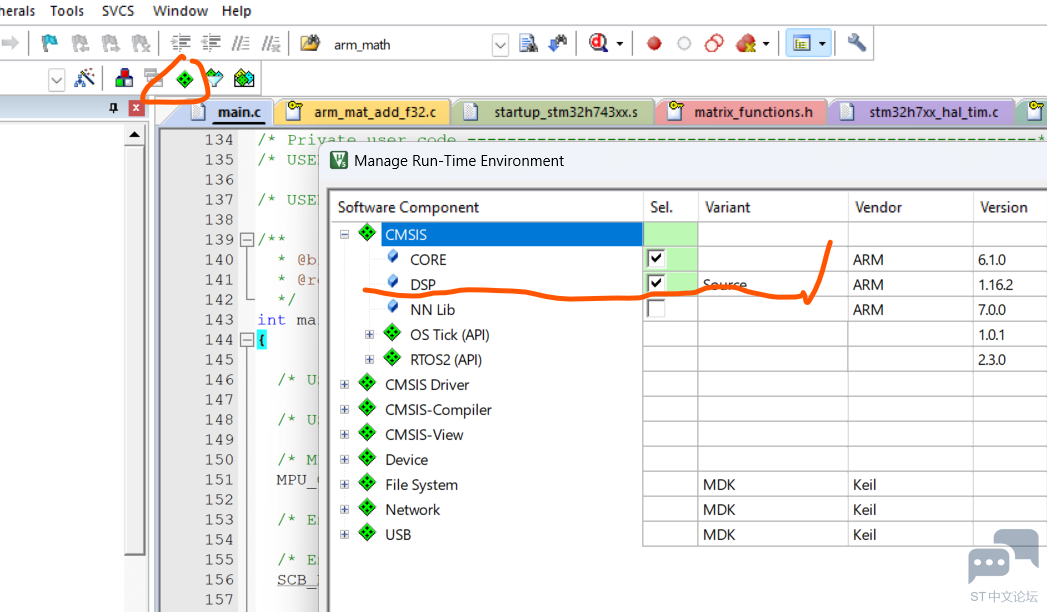Uncheck the CORE component checkbox
Viewport: 1047px width, 612px height.
tap(656, 259)
